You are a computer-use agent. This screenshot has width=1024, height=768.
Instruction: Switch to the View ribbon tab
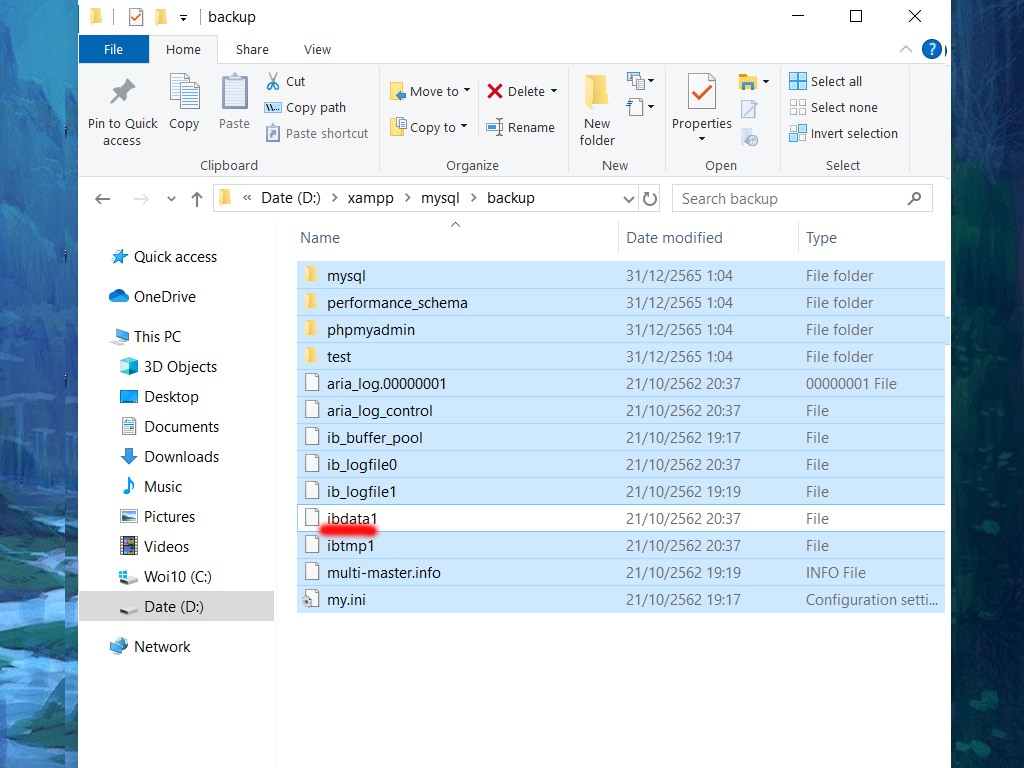tap(317, 50)
